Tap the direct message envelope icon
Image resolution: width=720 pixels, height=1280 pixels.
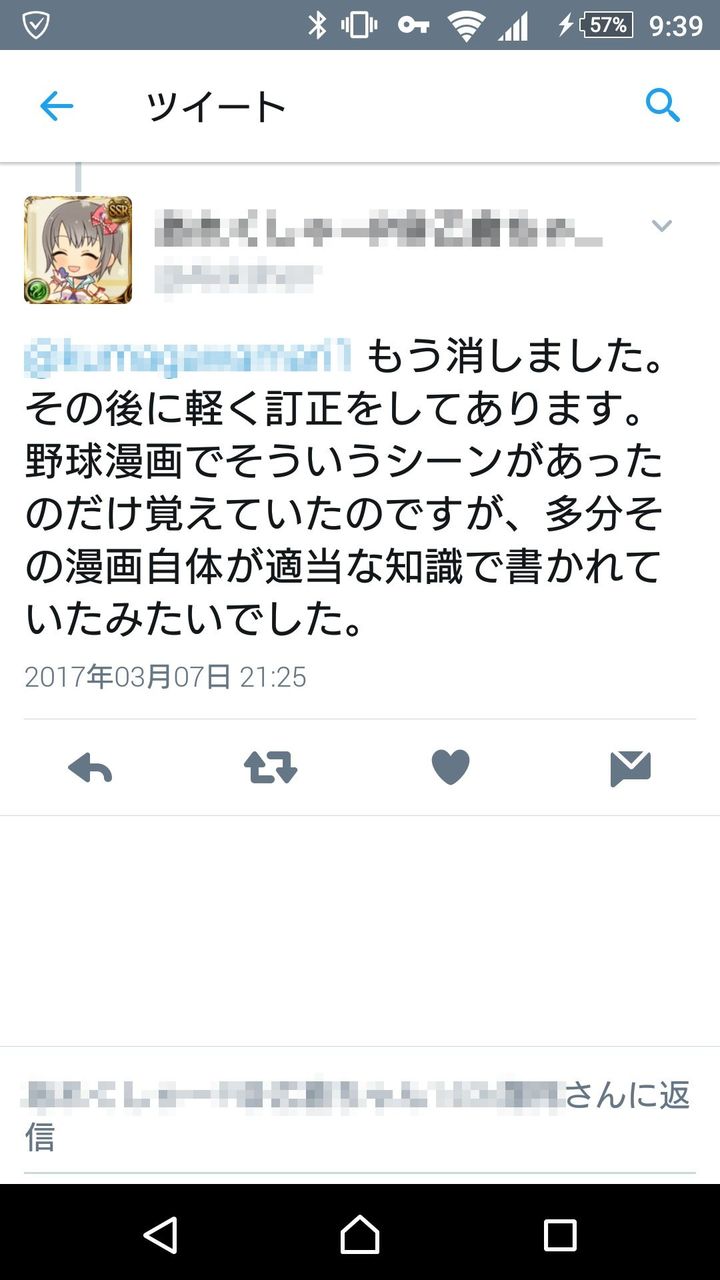tap(630, 768)
